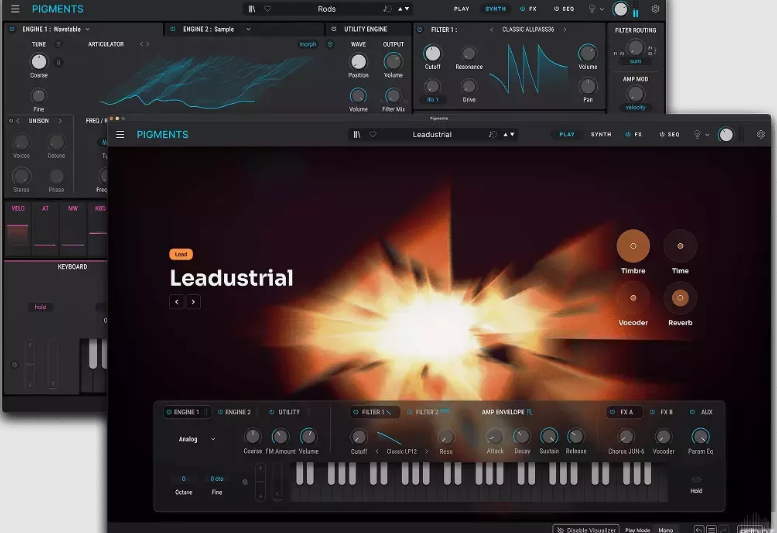The height and width of the screenshot is (533, 777).
Task: Click the sum label under Filter Routing
Action: tap(635, 61)
